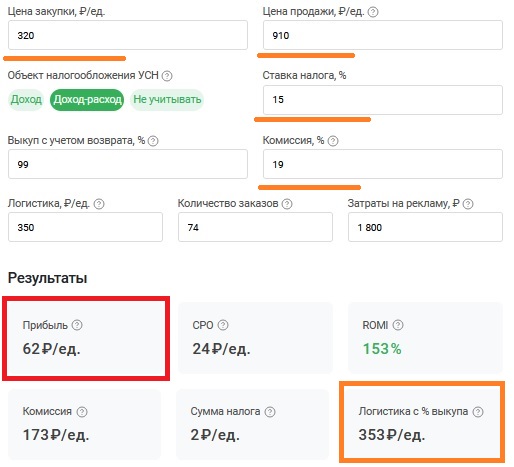Click help icon next to Комиссия, % label

[x=333, y=141]
